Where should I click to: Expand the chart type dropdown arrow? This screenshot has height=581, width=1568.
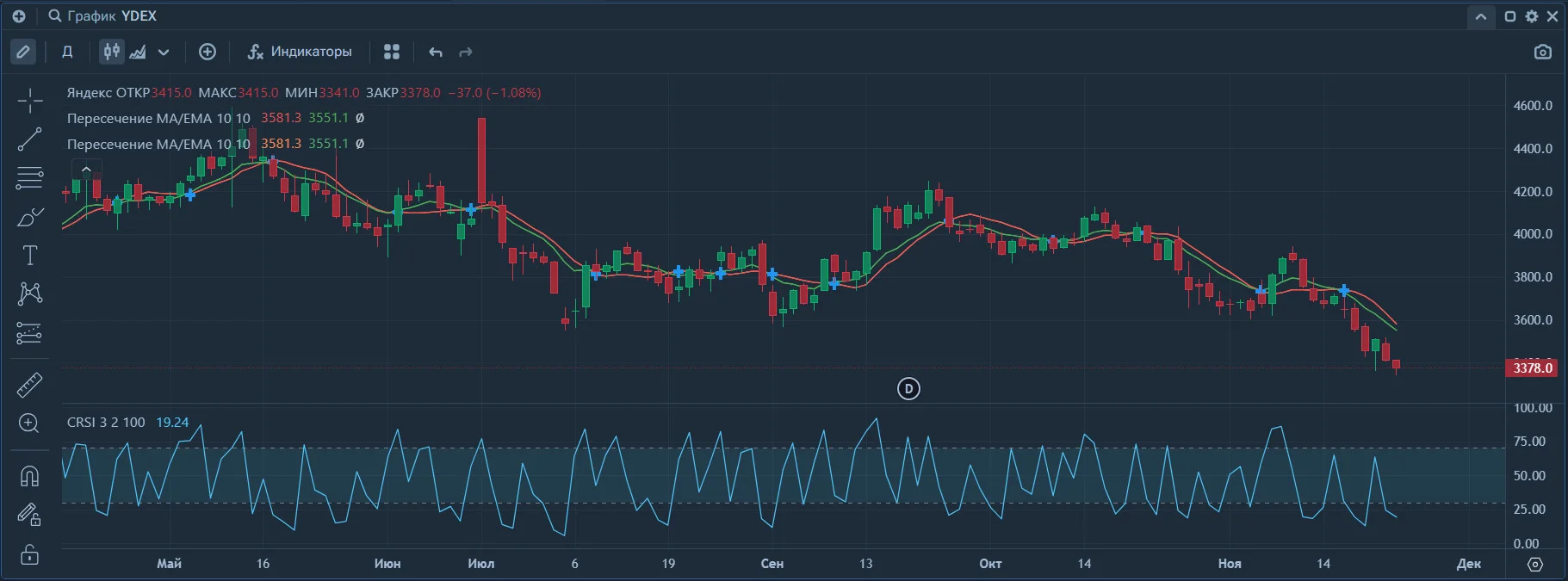[164, 53]
